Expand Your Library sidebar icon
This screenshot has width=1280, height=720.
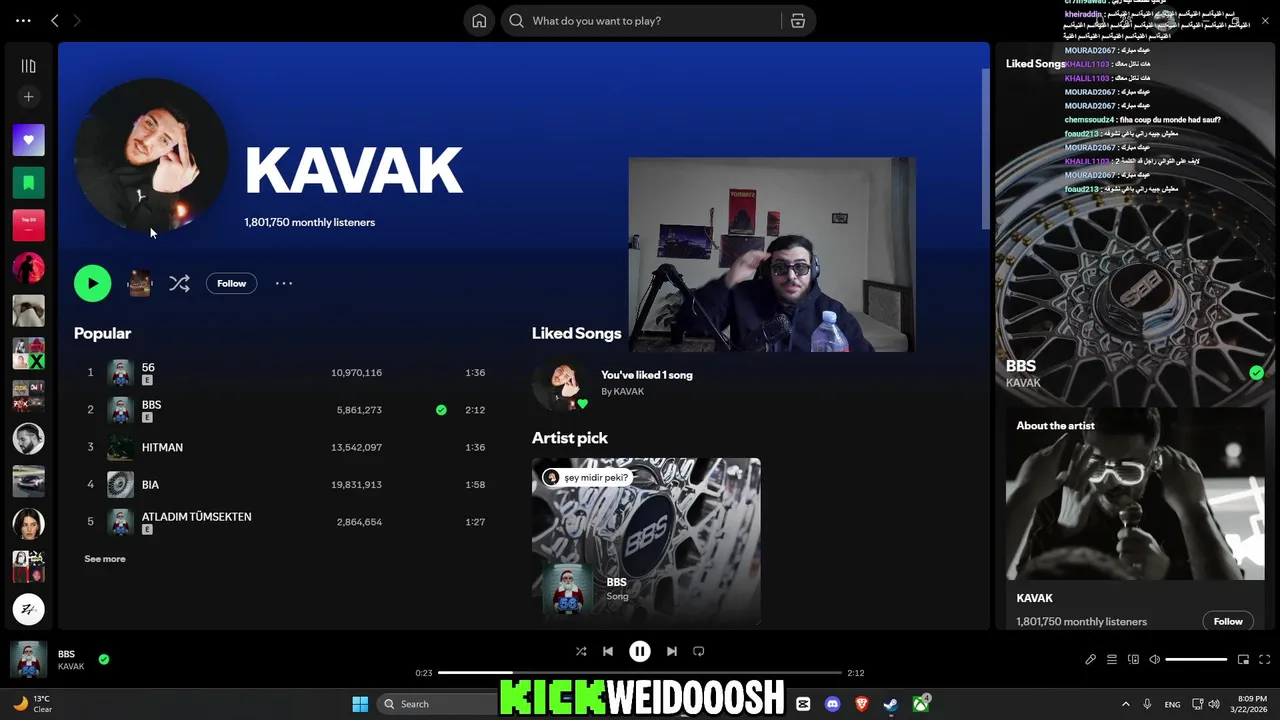(28, 66)
